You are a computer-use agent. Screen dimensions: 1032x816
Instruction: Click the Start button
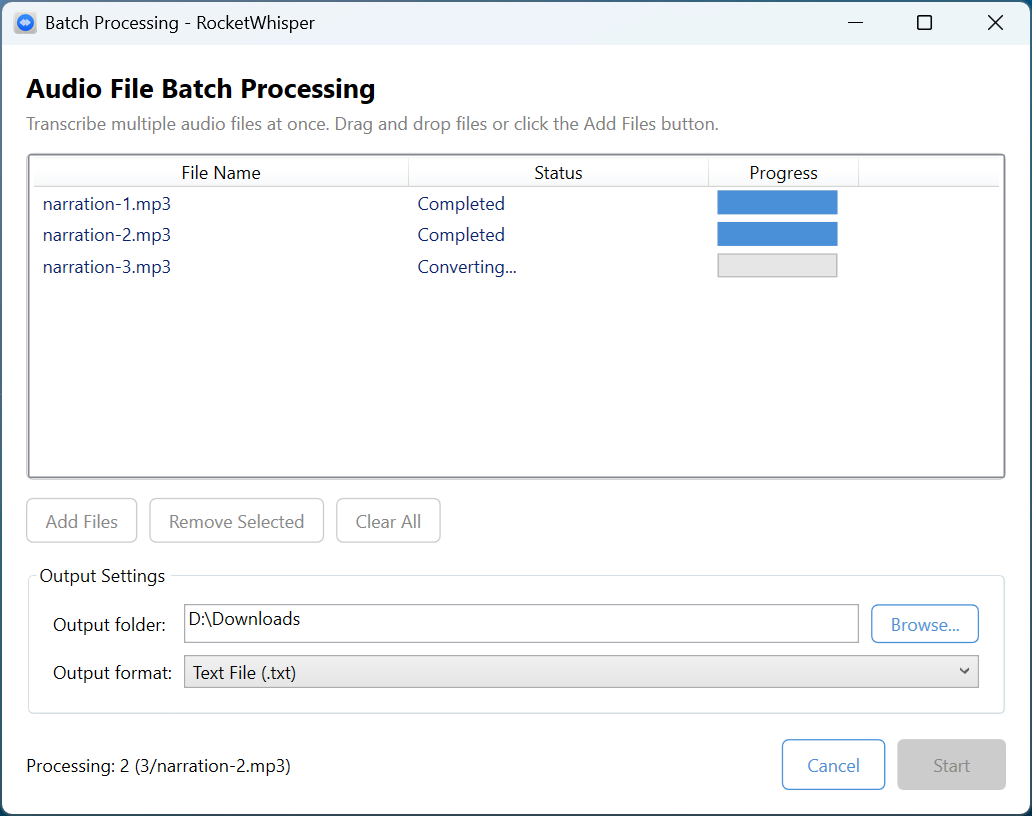tap(951, 765)
